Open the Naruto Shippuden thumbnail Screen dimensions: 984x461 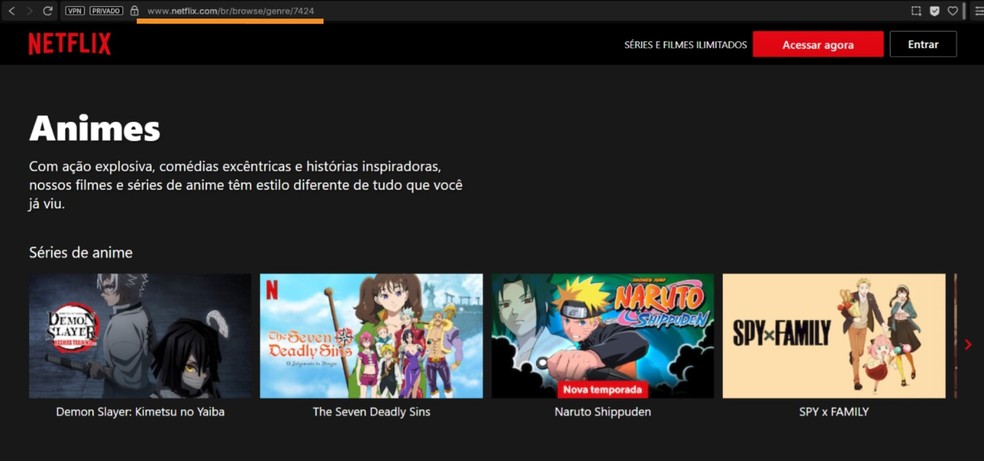tap(602, 336)
